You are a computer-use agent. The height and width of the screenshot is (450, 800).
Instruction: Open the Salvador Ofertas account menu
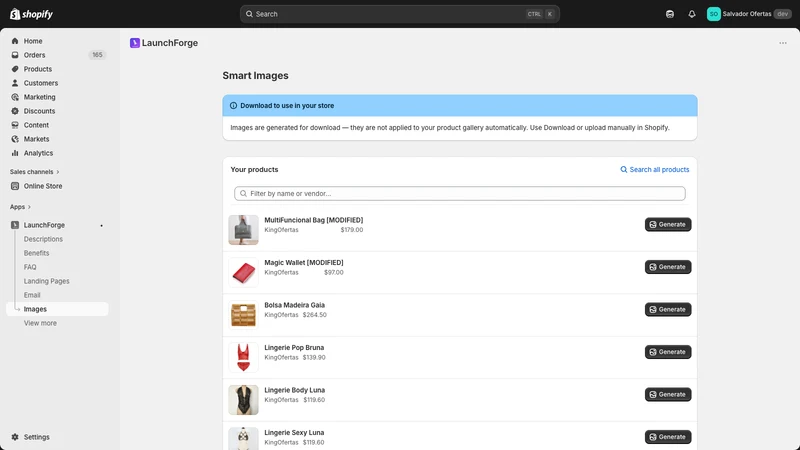(748, 14)
